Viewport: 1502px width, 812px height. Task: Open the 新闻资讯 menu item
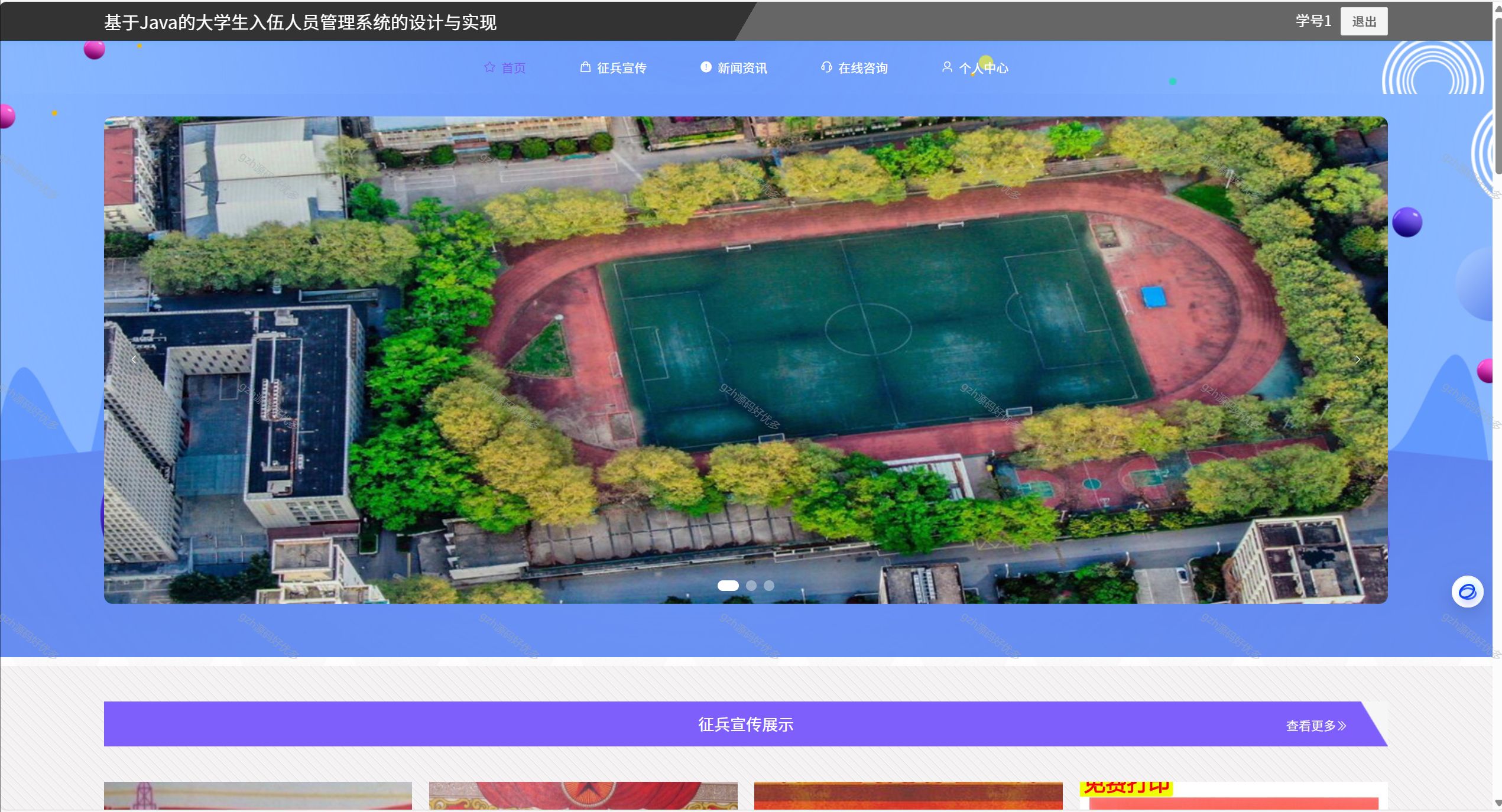point(742,69)
